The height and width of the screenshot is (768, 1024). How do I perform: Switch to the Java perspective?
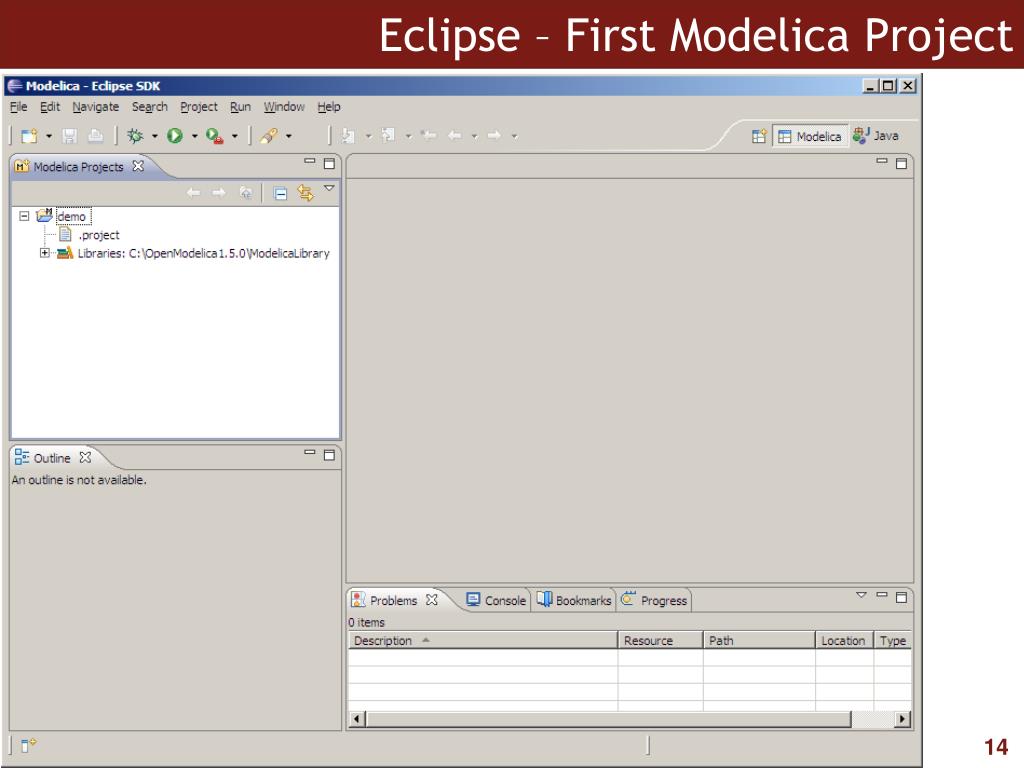coord(876,136)
